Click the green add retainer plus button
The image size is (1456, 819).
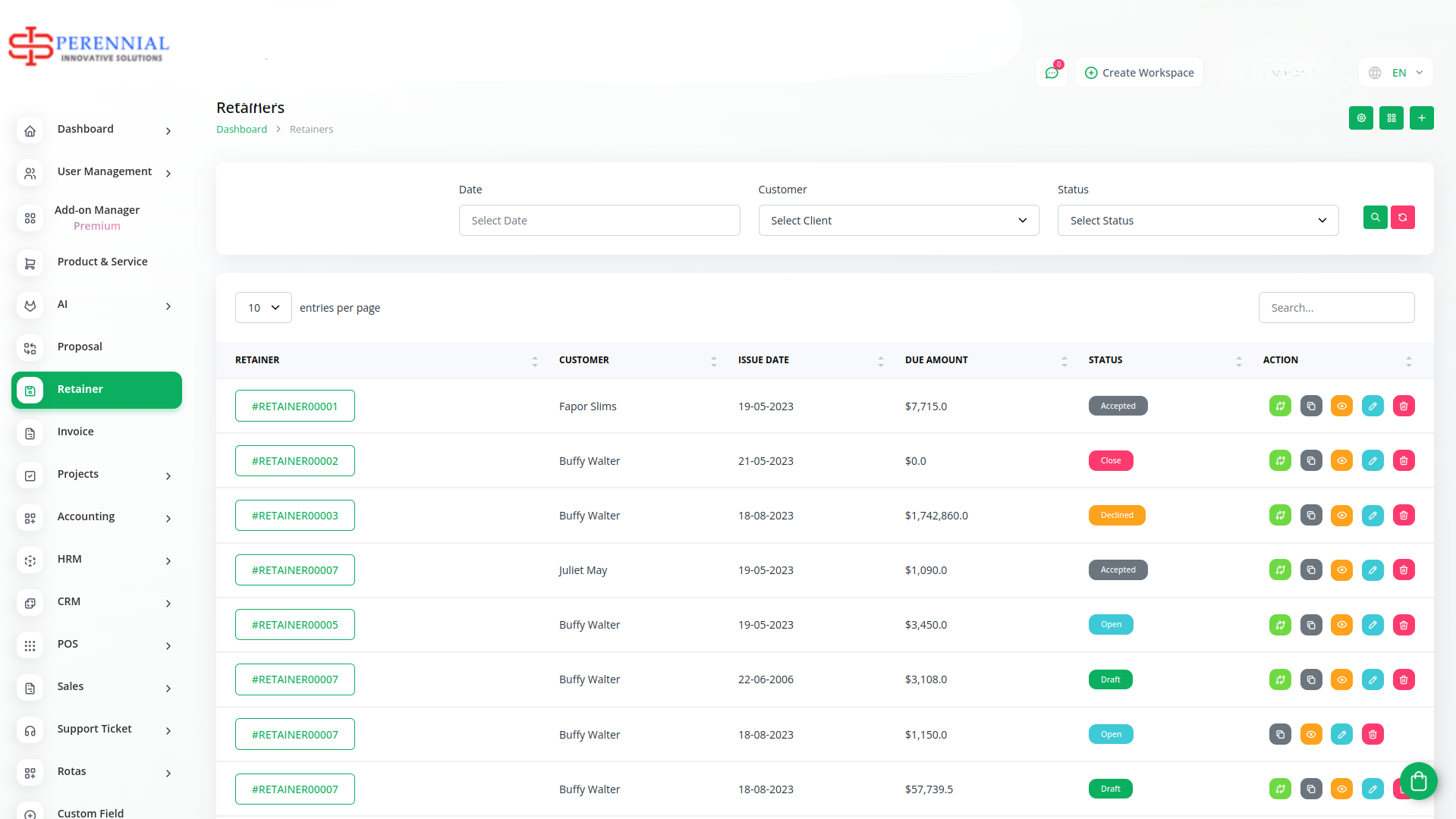coord(1421,118)
